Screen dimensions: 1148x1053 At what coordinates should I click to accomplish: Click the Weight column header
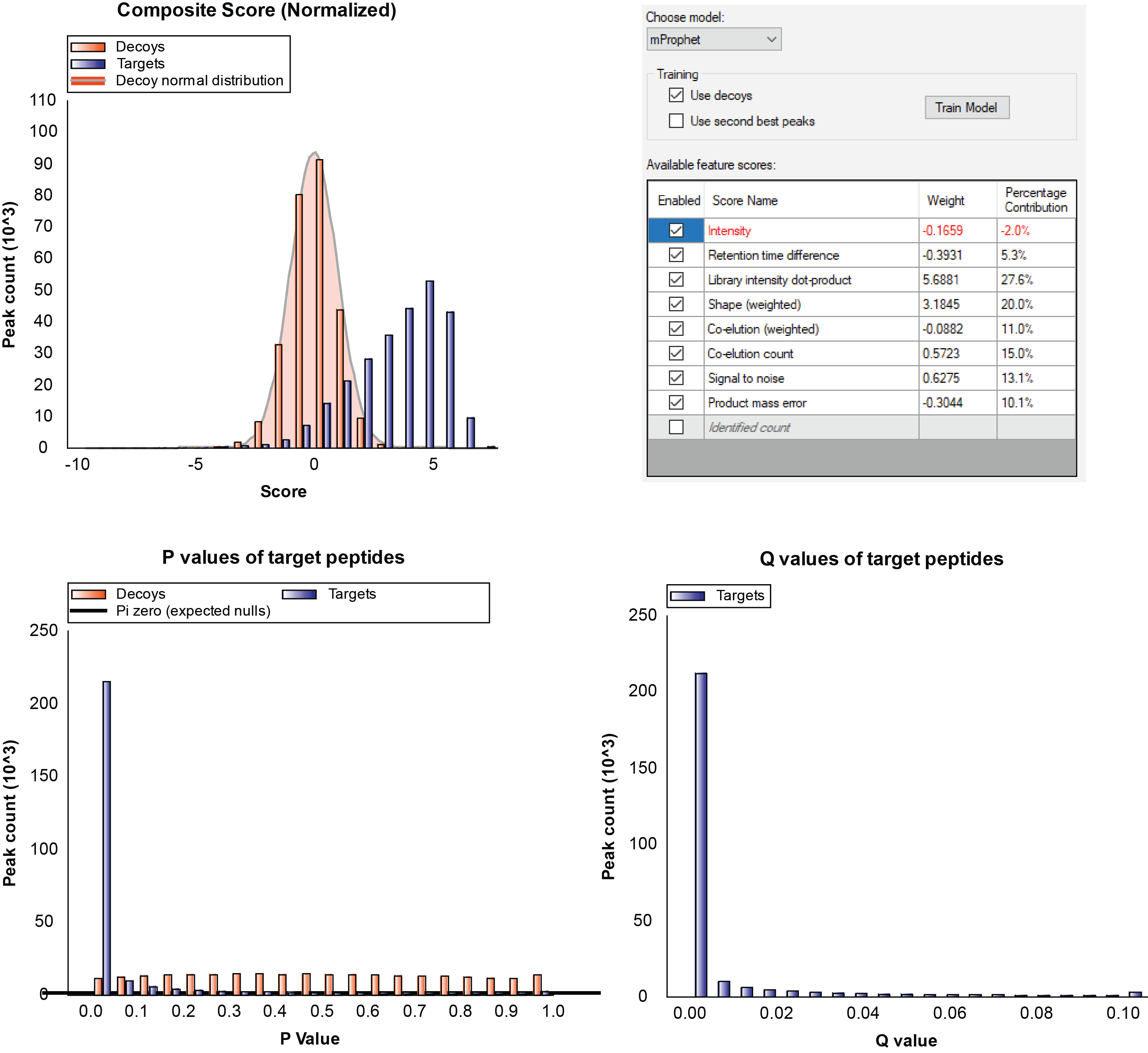(945, 201)
